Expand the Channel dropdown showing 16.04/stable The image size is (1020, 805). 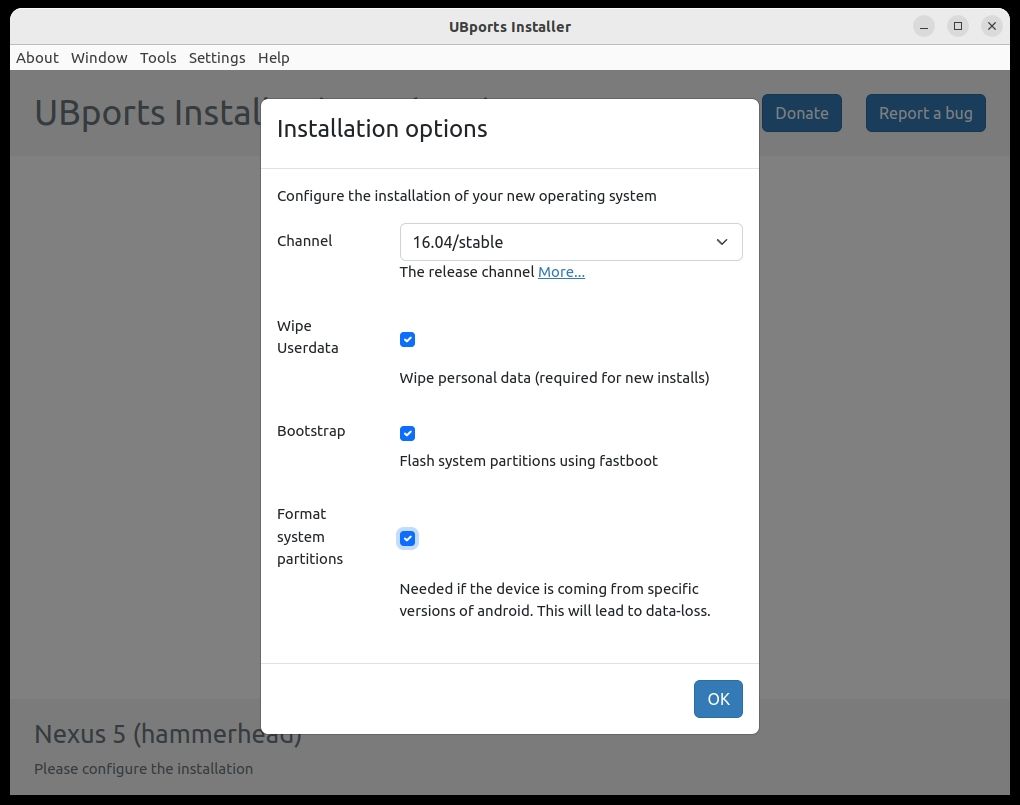point(570,242)
